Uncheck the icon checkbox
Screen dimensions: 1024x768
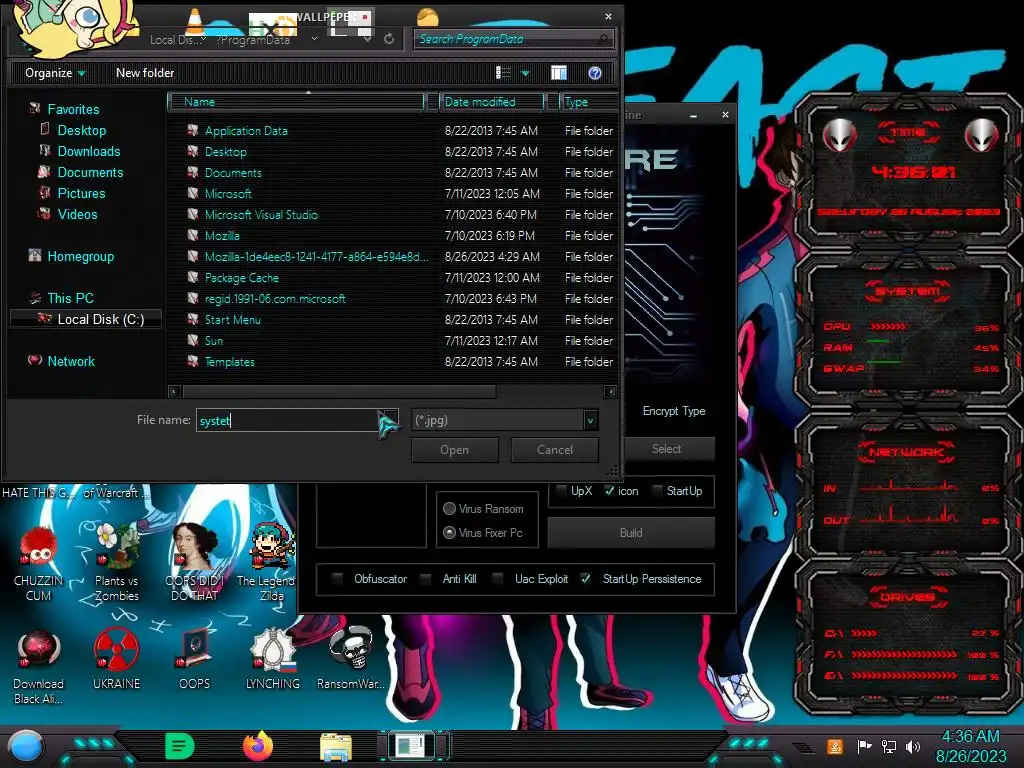coord(609,491)
